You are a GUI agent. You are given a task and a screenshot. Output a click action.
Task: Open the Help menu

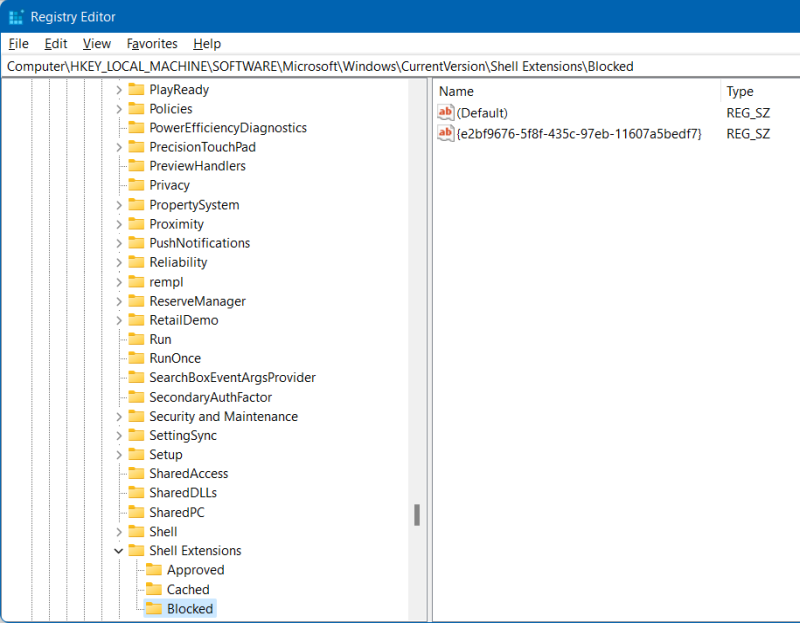point(207,44)
